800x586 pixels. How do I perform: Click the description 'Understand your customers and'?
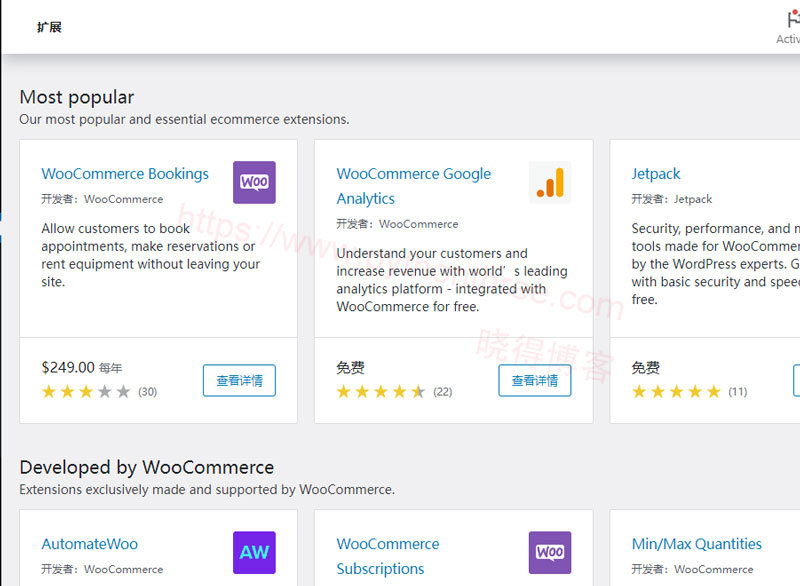[x=432, y=253]
